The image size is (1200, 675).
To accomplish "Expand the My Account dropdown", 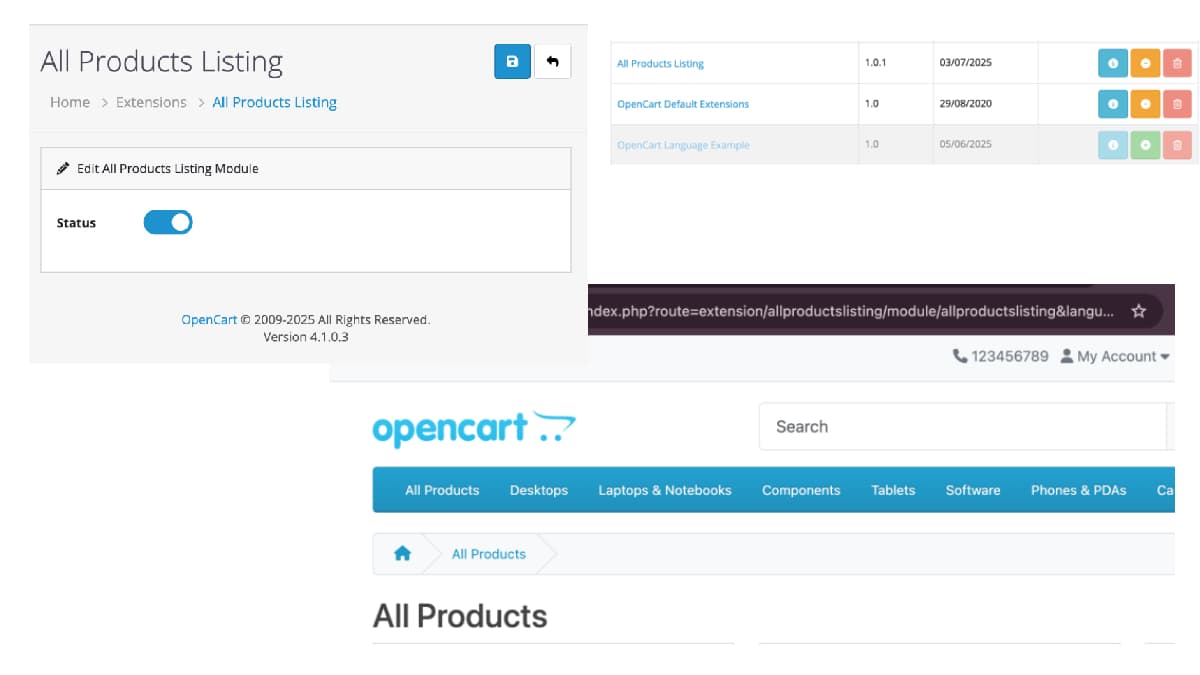I will (1115, 356).
